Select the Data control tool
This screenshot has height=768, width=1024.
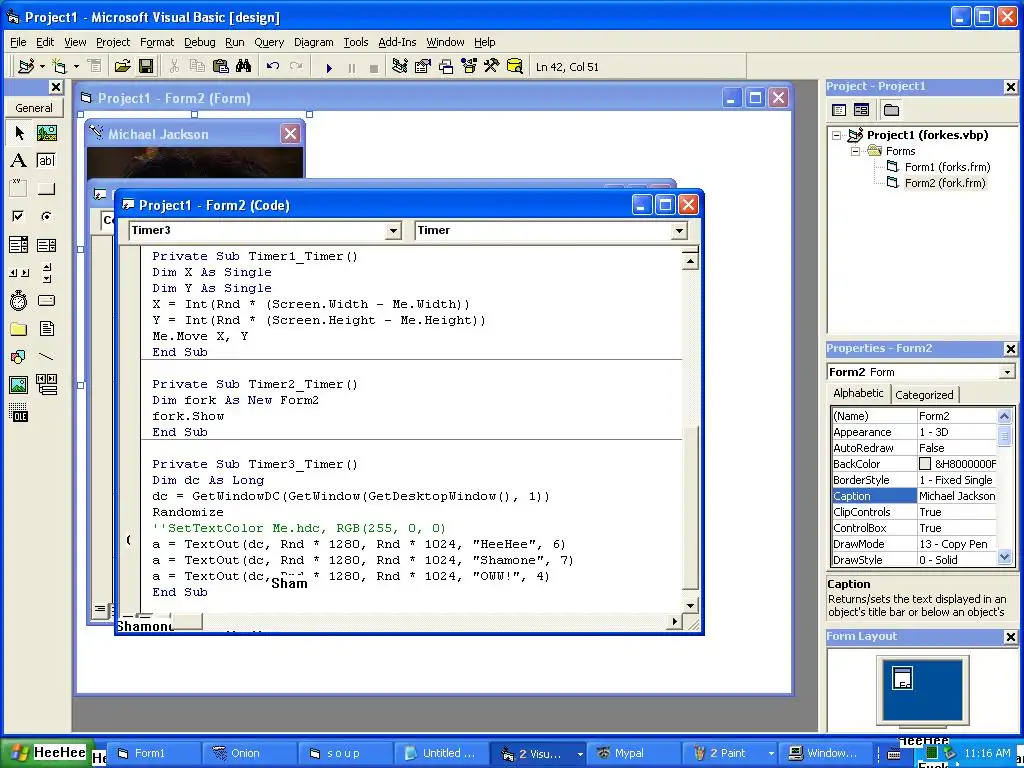tap(46, 385)
